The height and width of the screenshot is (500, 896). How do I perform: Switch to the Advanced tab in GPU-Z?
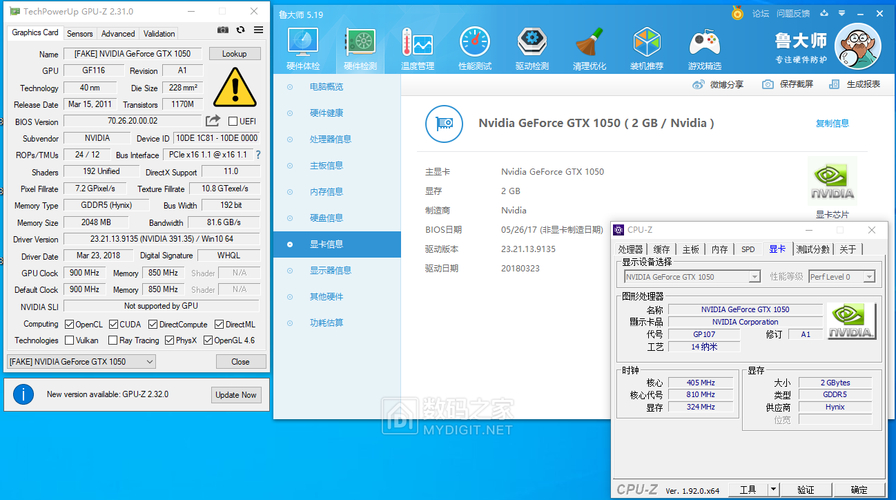(118, 34)
